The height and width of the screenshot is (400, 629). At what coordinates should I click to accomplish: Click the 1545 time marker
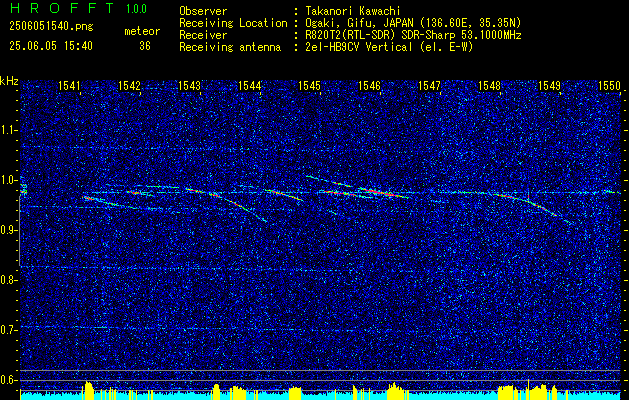click(x=310, y=85)
